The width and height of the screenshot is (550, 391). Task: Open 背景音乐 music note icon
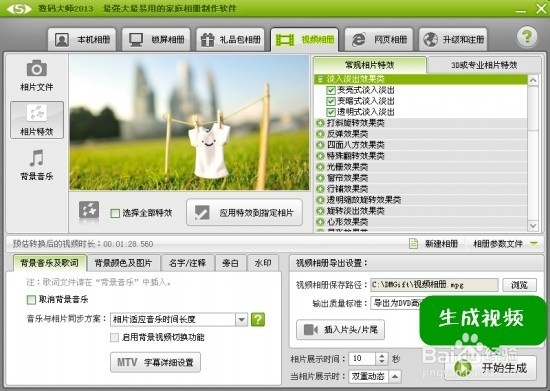click(x=36, y=158)
